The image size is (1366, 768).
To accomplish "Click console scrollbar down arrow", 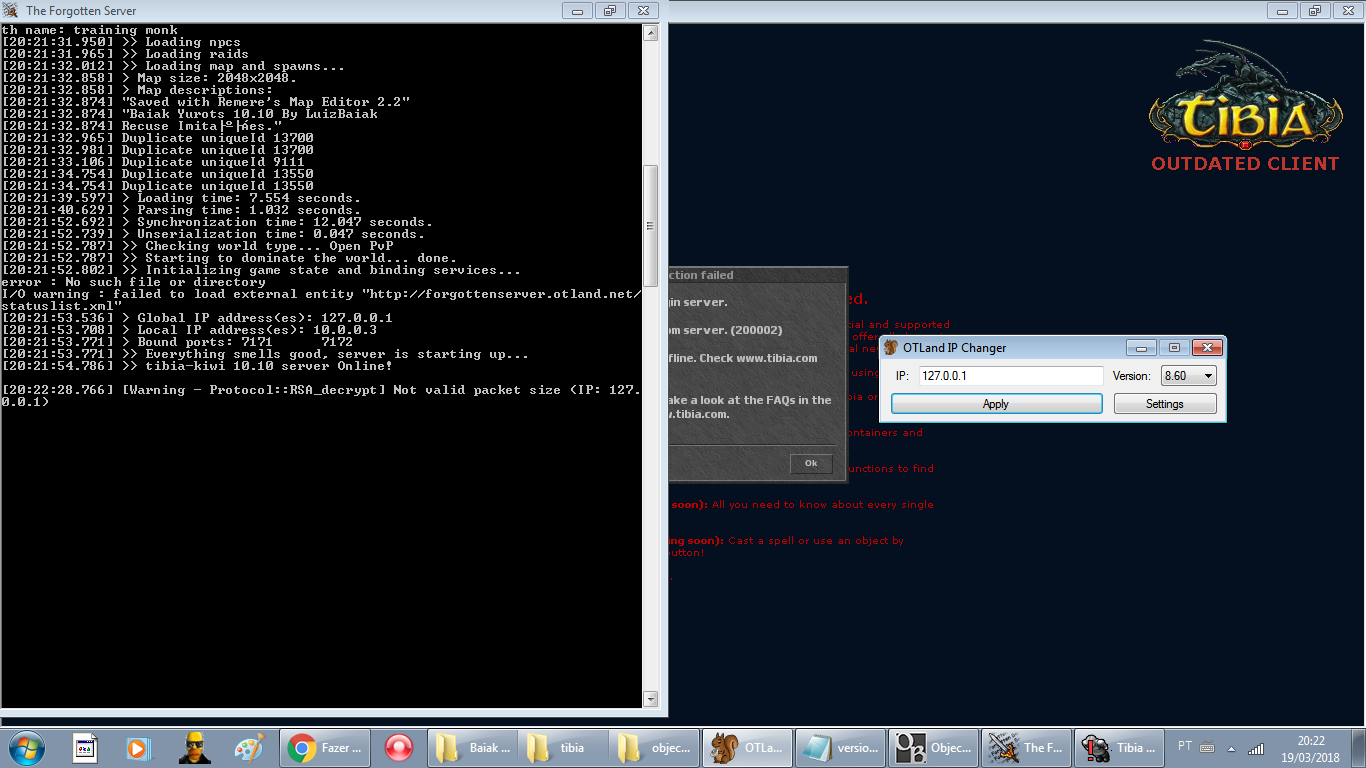I will tap(651, 699).
